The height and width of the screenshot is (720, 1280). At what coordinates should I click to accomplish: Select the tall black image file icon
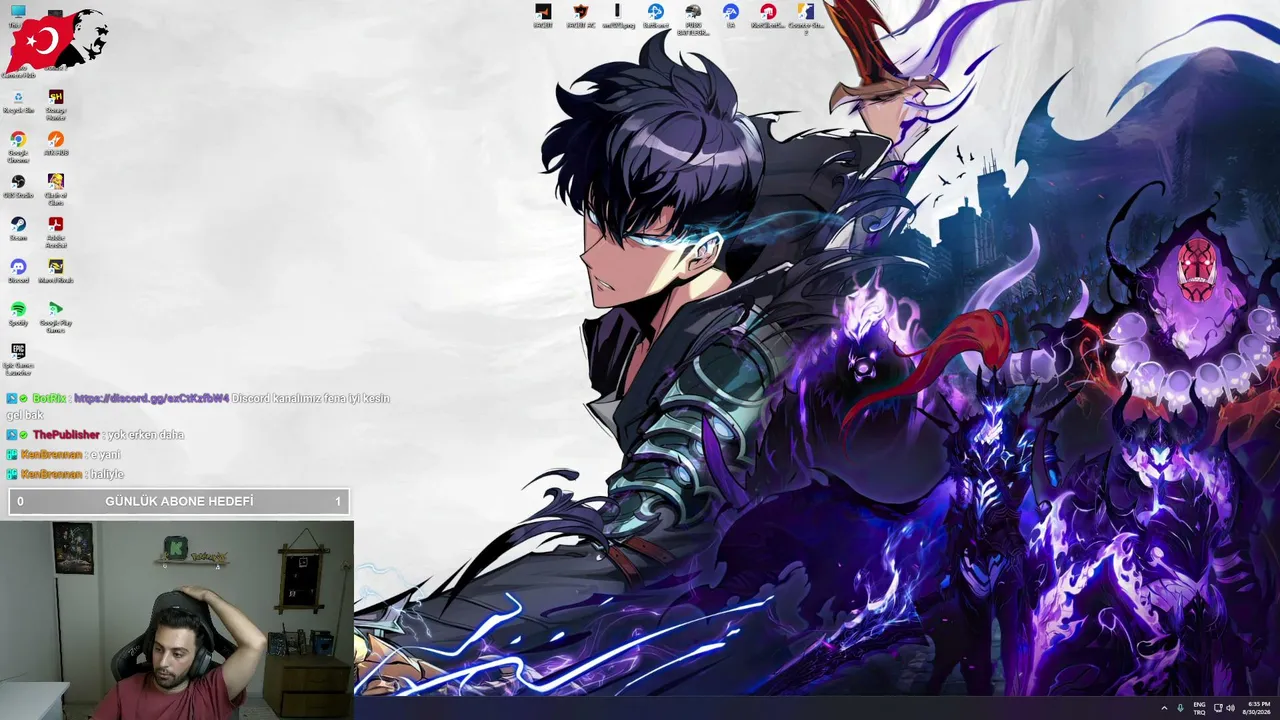point(618,16)
